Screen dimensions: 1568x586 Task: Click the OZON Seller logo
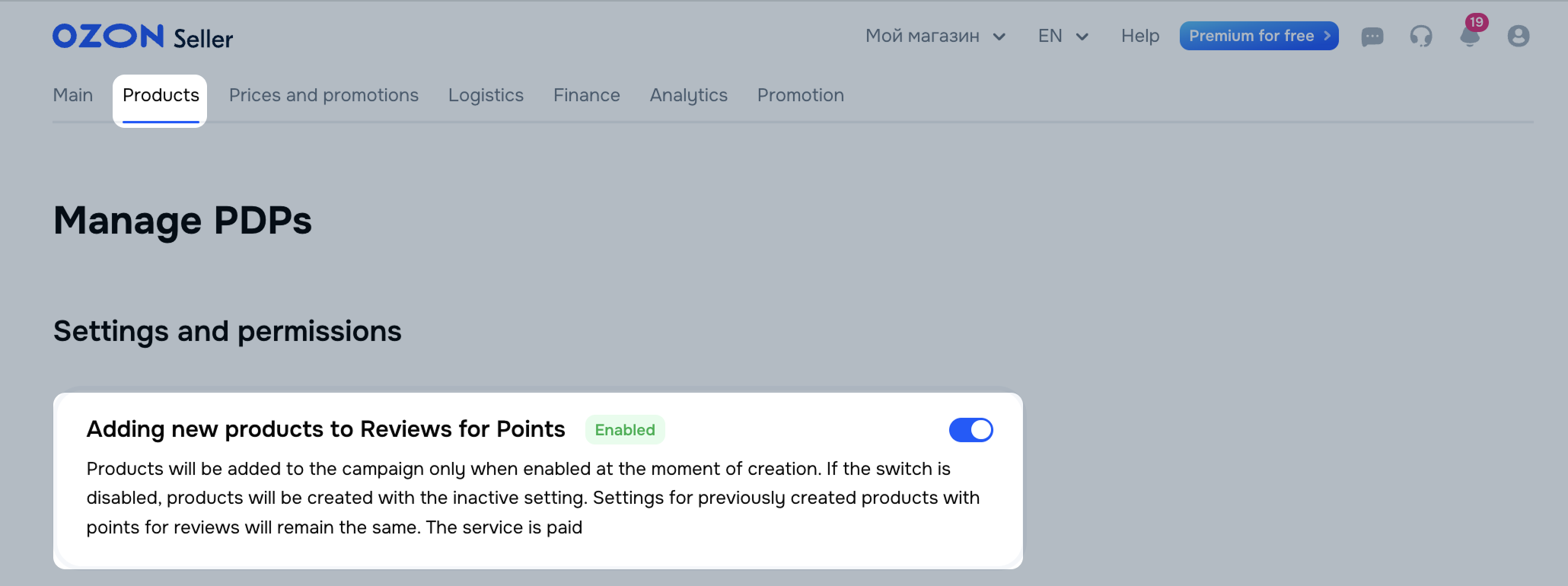point(142,37)
